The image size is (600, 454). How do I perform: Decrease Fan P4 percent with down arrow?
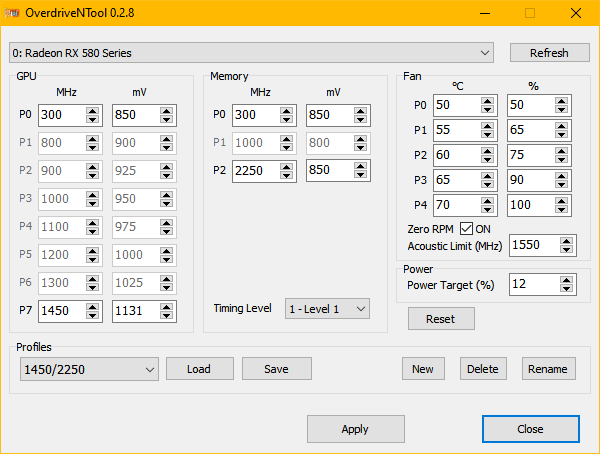[561, 209]
